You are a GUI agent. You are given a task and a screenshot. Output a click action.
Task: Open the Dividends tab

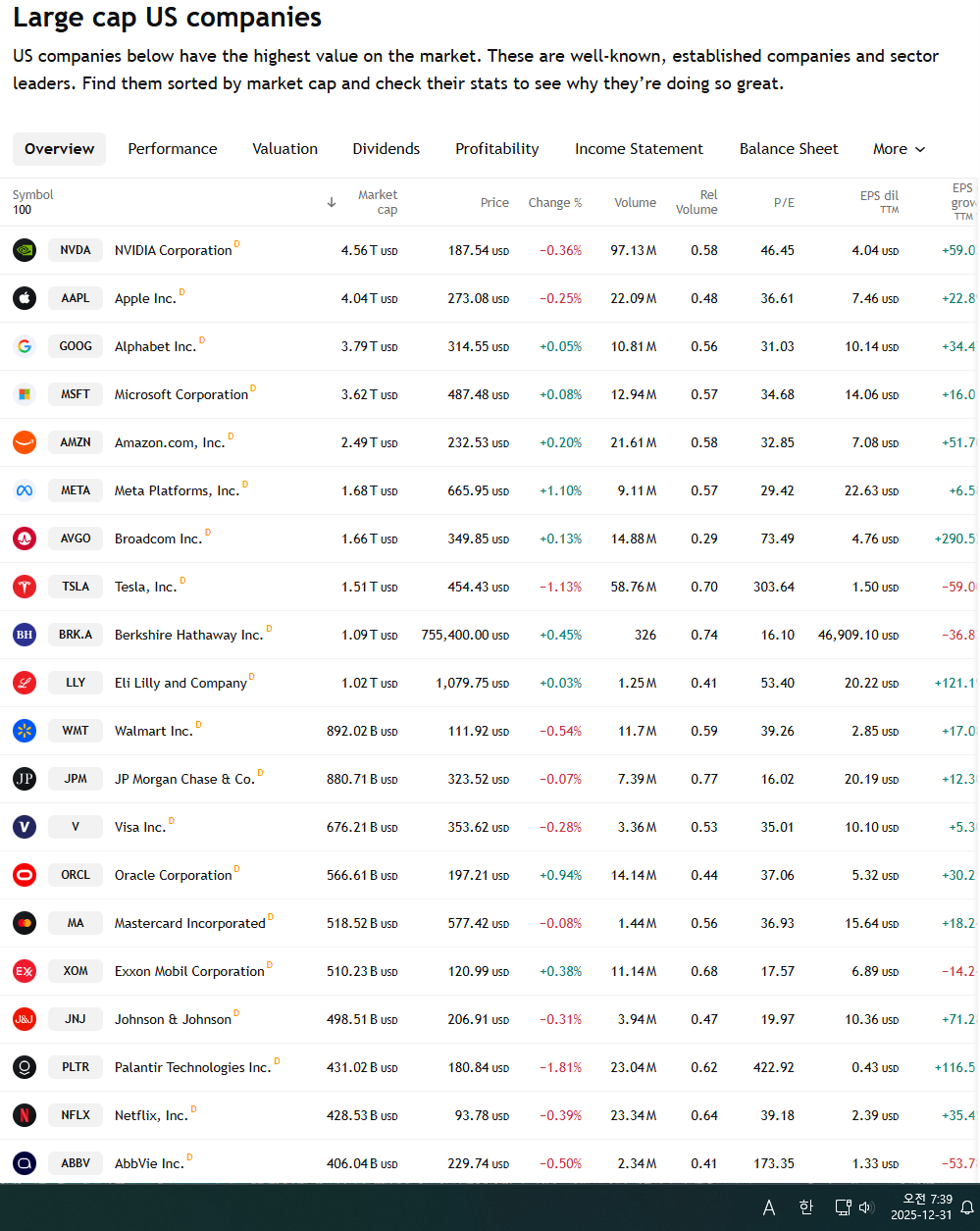tap(387, 149)
